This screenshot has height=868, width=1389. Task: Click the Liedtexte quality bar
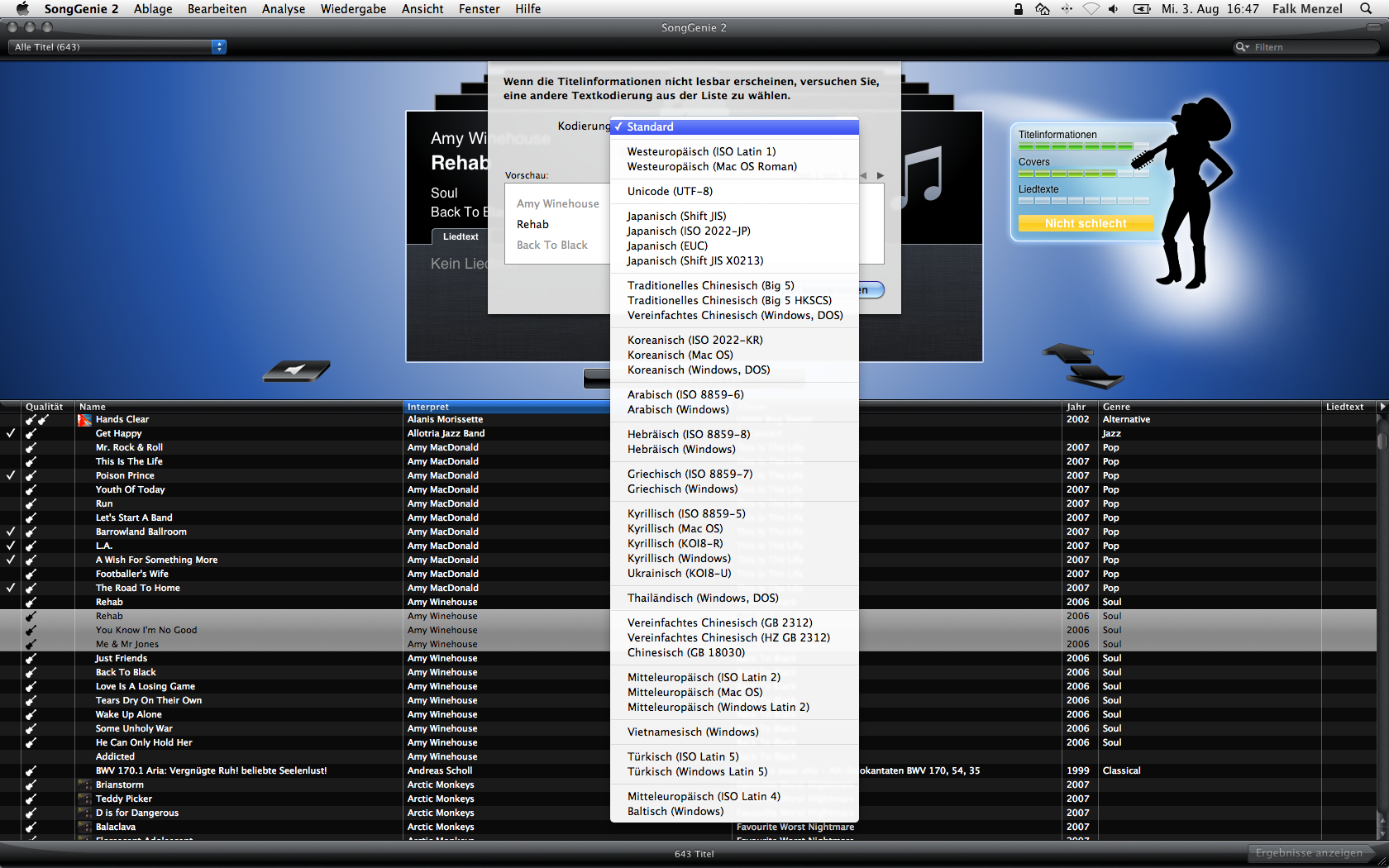[x=1083, y=201]
